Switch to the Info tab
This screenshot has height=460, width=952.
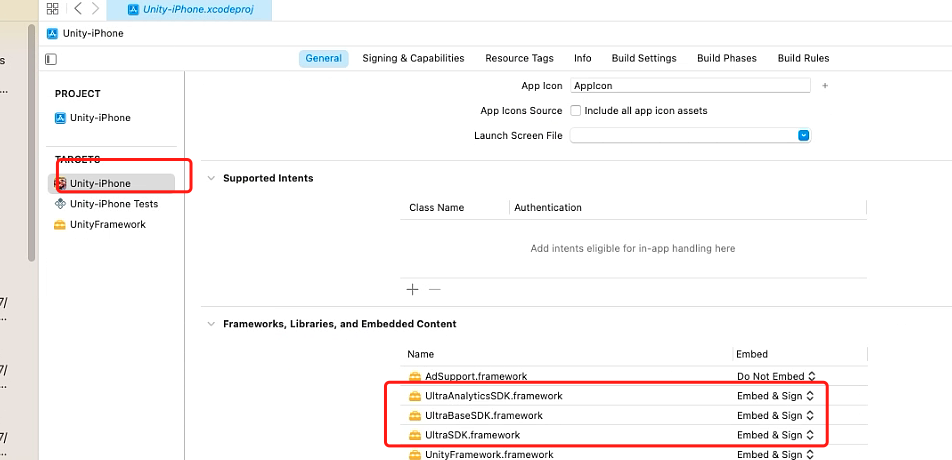click(583, 58)
